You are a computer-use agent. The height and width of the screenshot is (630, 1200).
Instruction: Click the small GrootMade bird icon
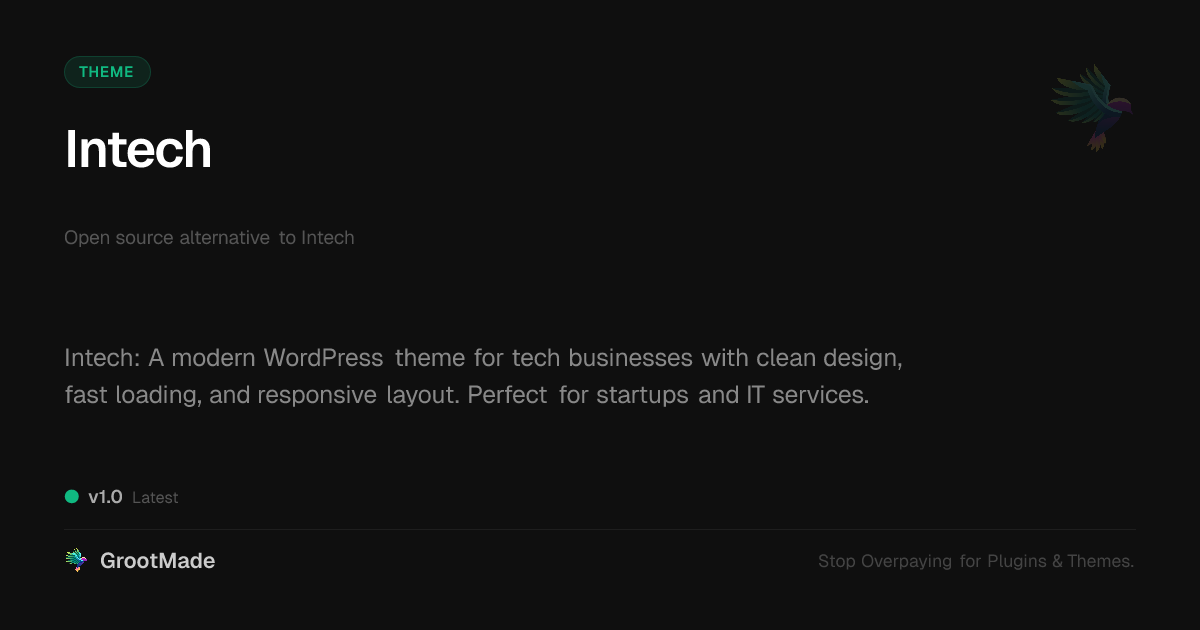pyautogui.click(x=76, y=561)
